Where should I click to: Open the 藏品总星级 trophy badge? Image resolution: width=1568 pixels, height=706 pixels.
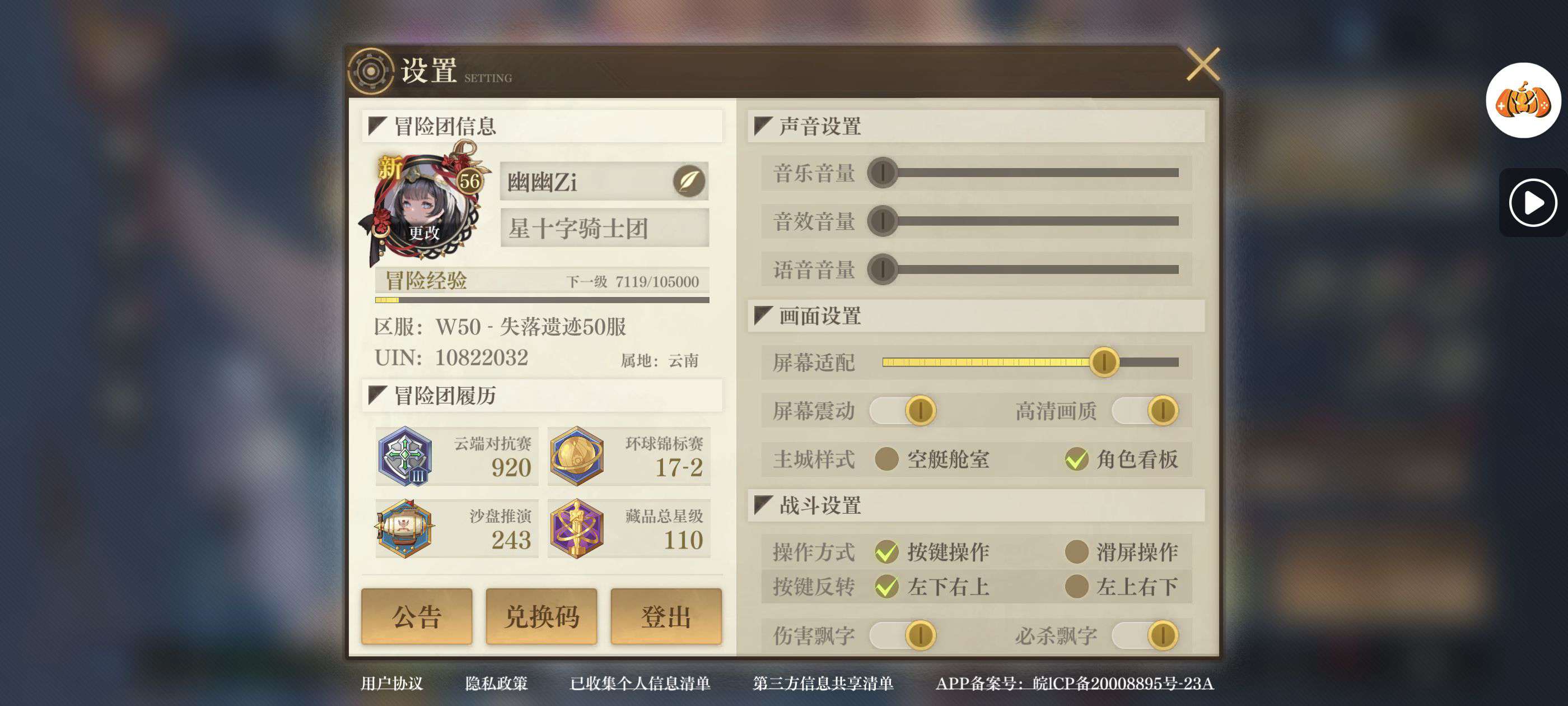[576, 529]
